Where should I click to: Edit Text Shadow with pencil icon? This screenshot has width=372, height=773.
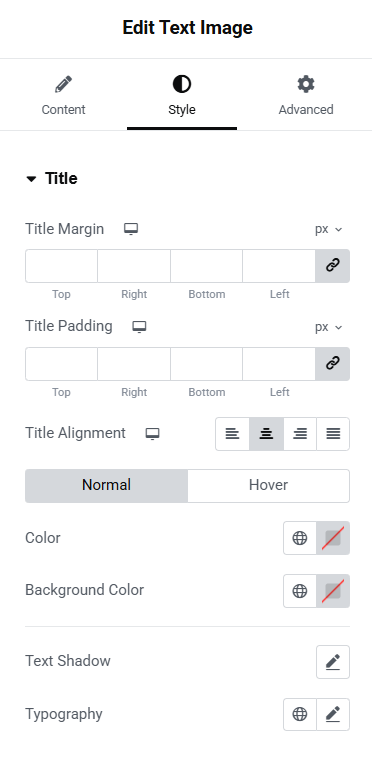point(333,662)
